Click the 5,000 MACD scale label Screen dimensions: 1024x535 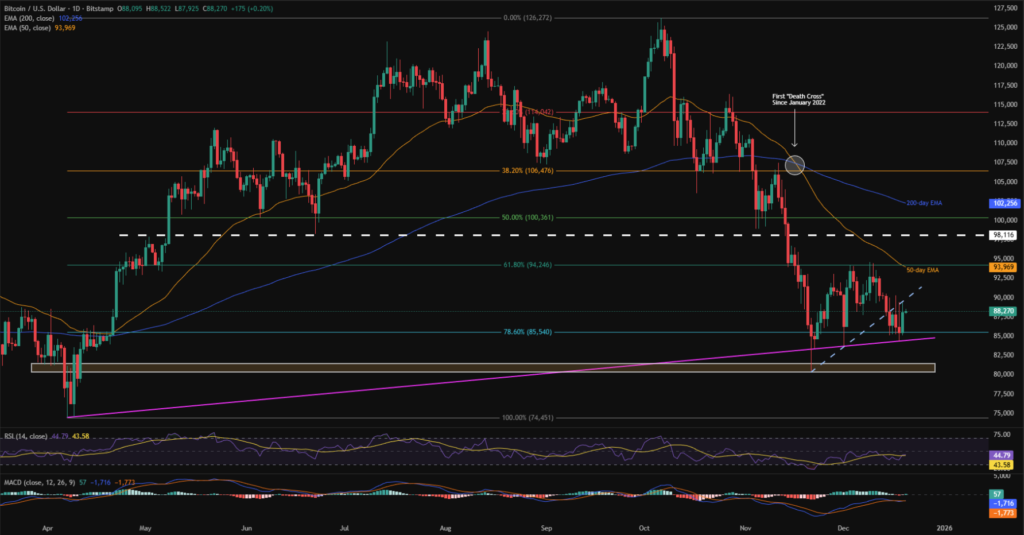tap(1004, 476)
